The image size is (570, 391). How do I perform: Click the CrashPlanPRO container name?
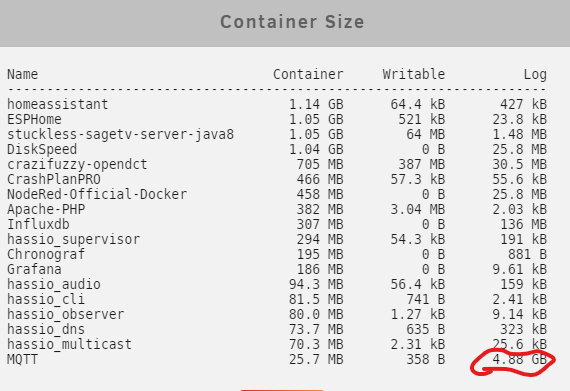(x=54, y=179)
